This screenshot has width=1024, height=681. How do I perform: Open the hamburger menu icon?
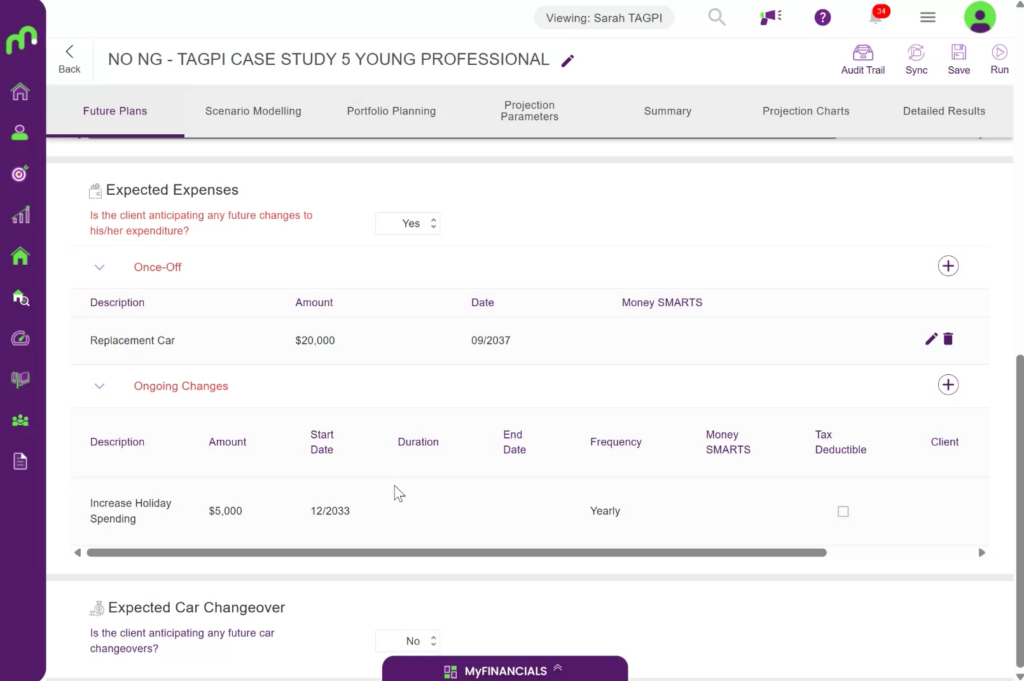click(927, 18)
